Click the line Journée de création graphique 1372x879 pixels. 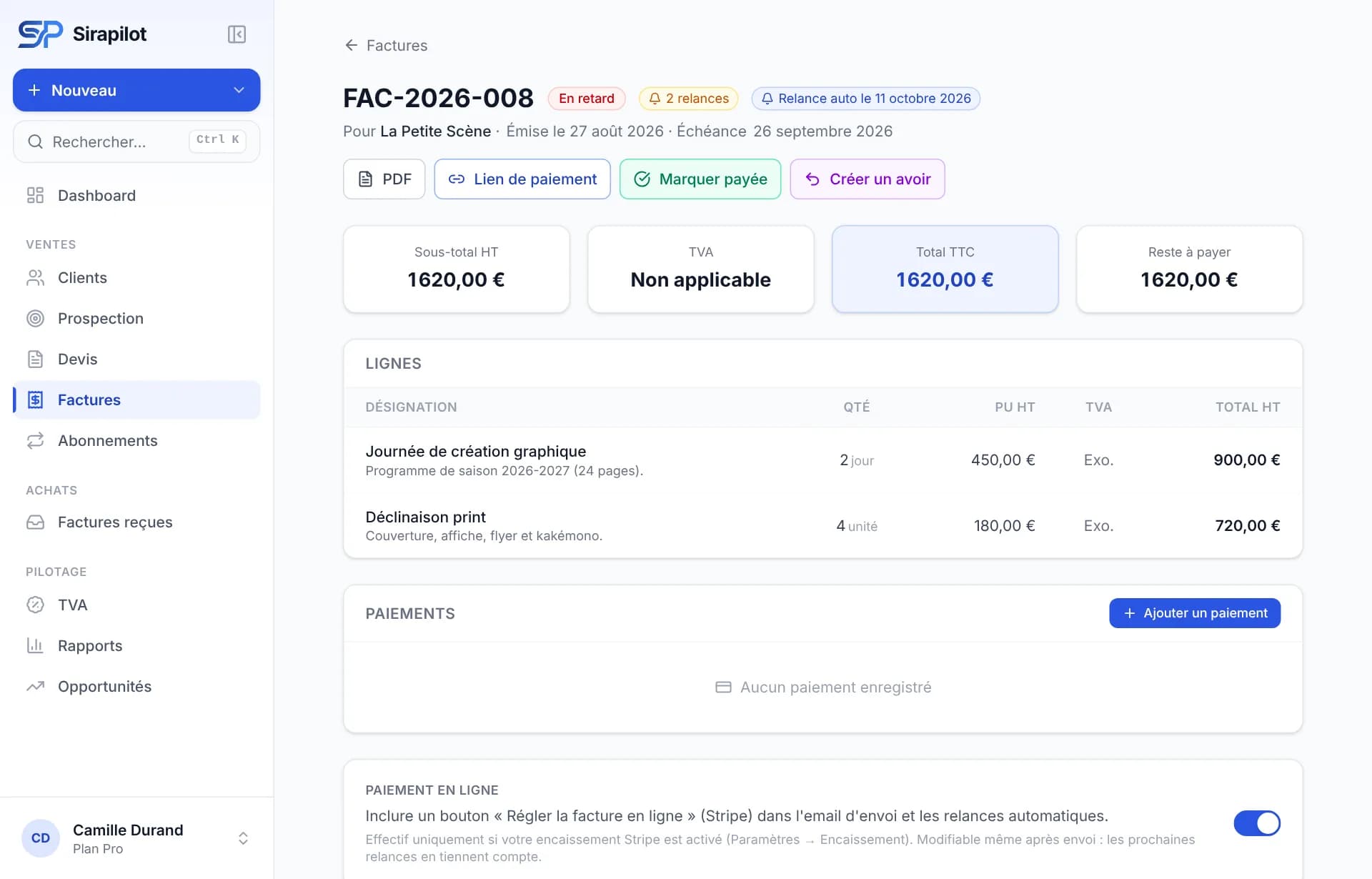point(823,460)
